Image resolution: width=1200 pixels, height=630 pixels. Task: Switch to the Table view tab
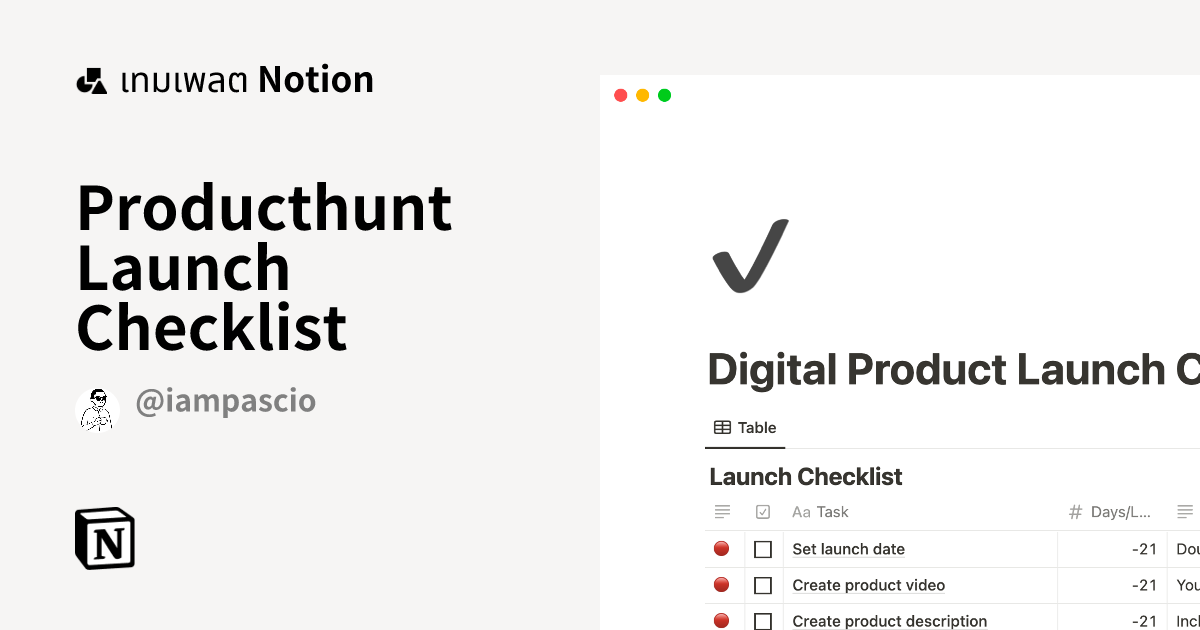(745, 428)
